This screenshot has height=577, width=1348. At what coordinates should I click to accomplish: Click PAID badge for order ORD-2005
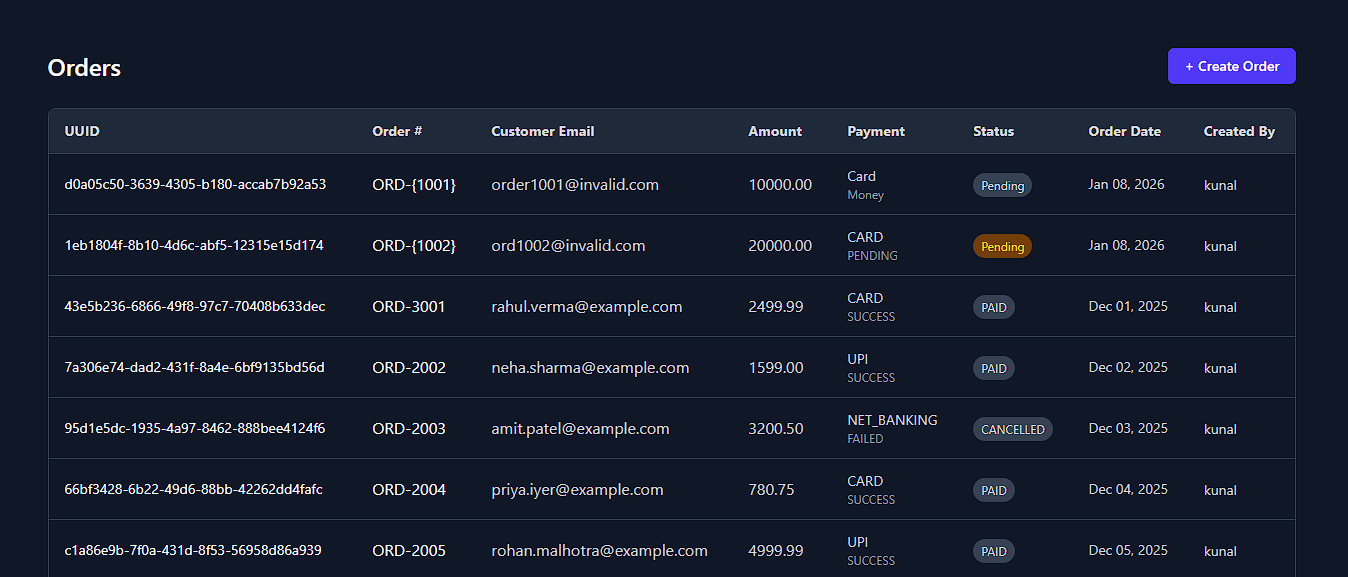coord(993,551)
